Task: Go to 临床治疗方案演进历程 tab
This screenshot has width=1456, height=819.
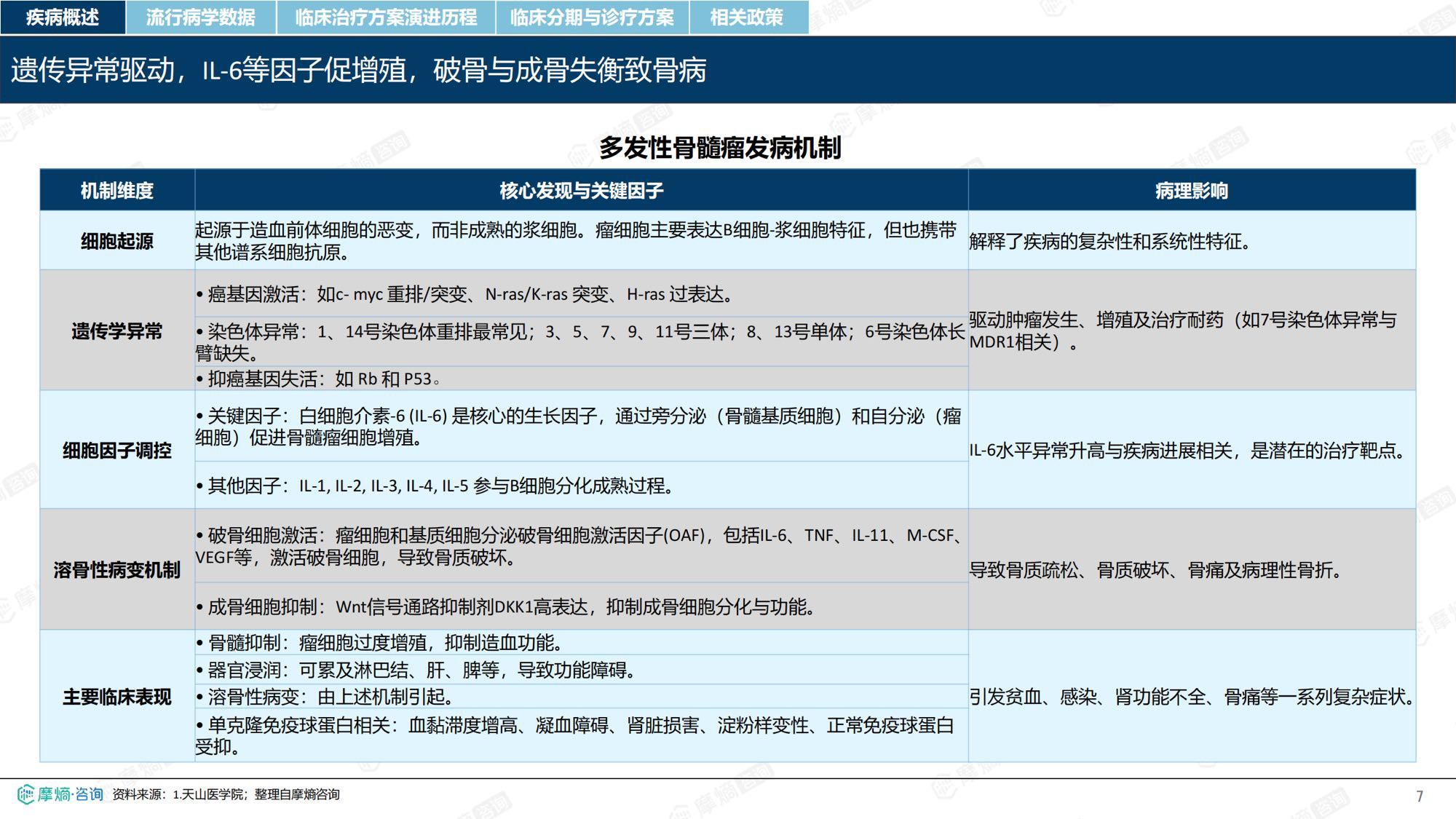Action: click(x=386, y=17)
